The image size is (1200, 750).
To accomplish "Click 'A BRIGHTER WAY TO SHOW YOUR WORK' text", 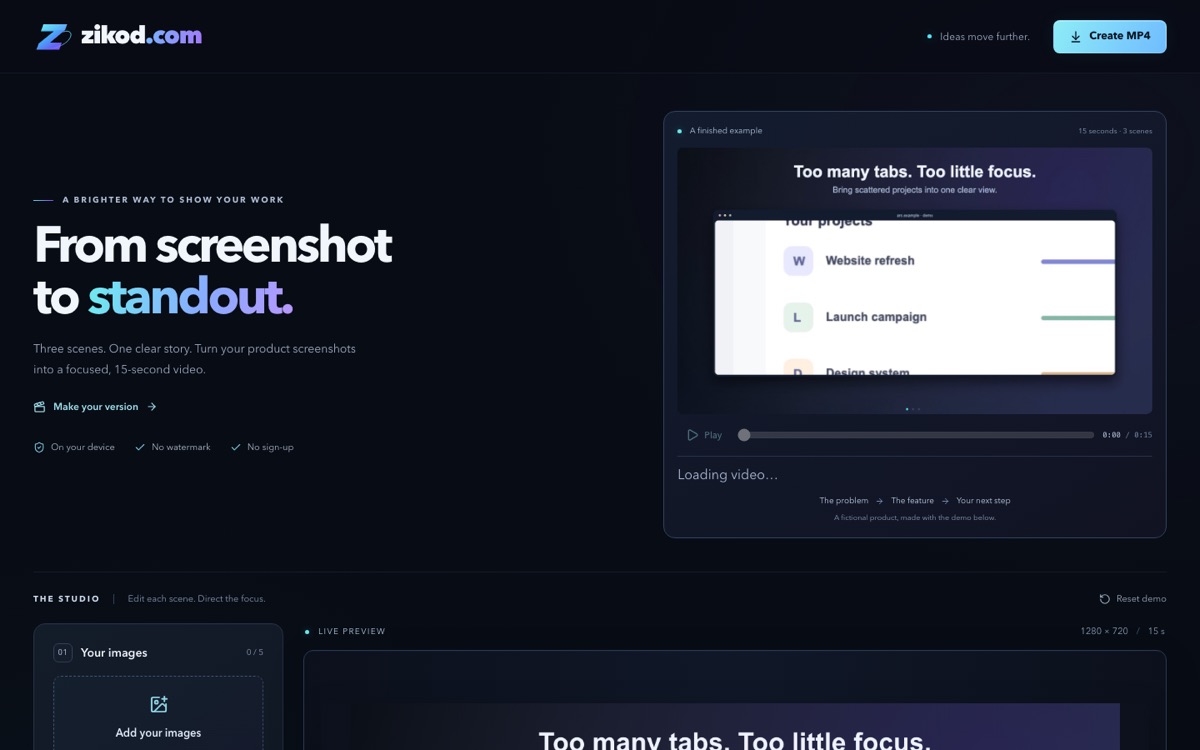I will coord(173,200).
